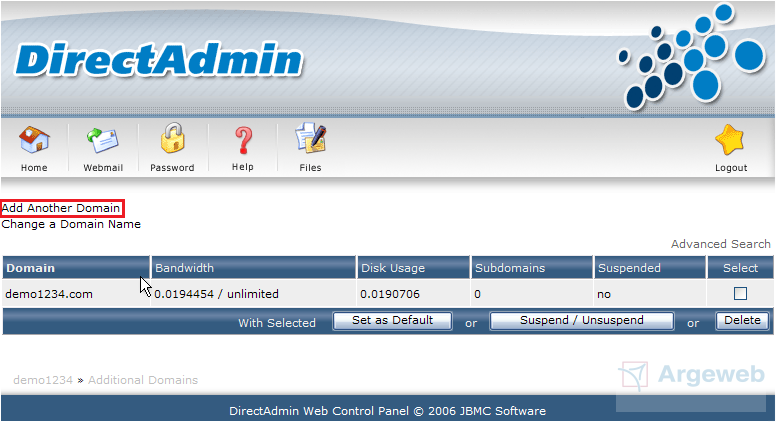This screenshot has width=776, height=422.
Task: Open the demo1234.com domain link
Action: [x=49, y=294]
